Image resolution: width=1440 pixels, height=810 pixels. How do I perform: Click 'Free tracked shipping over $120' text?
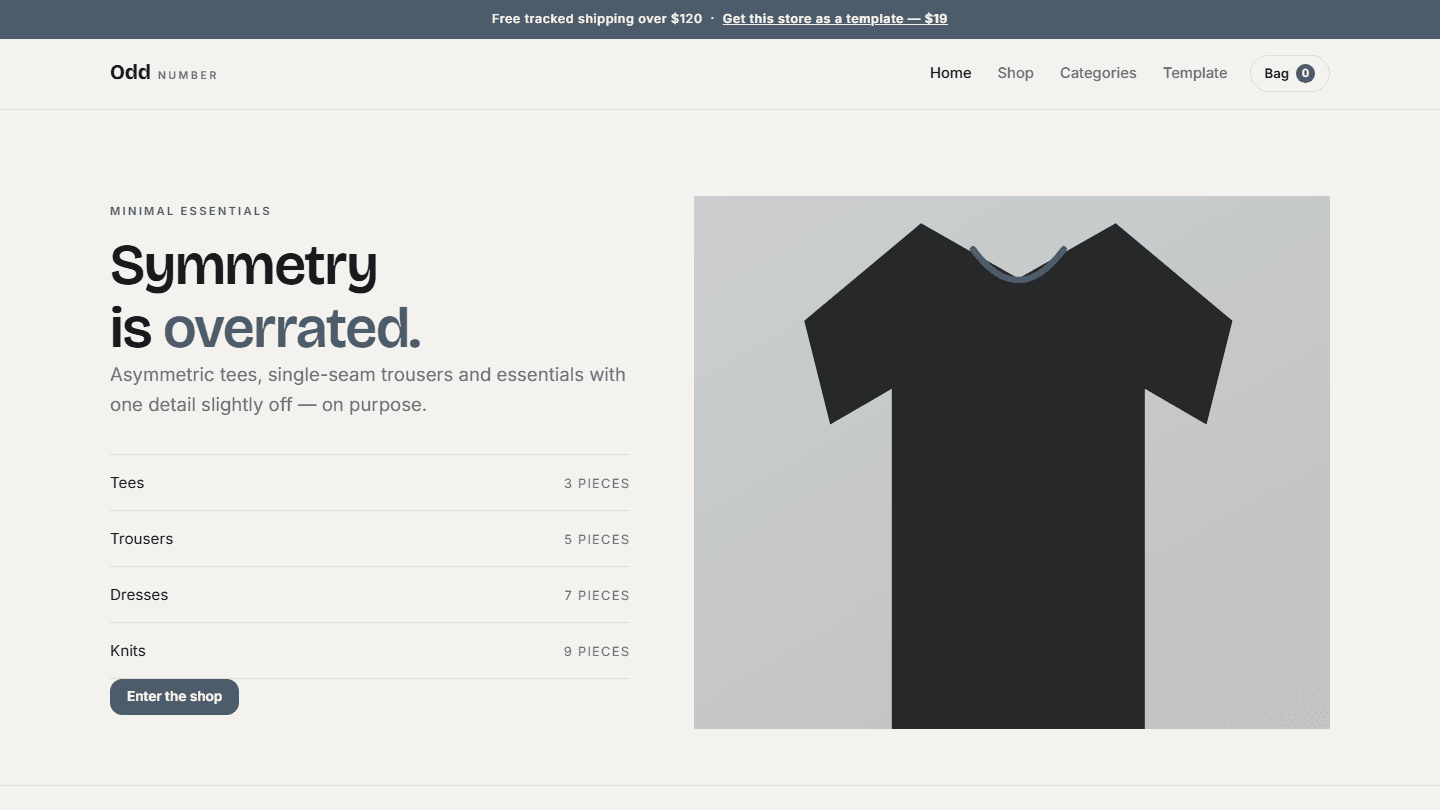(597, 19)
